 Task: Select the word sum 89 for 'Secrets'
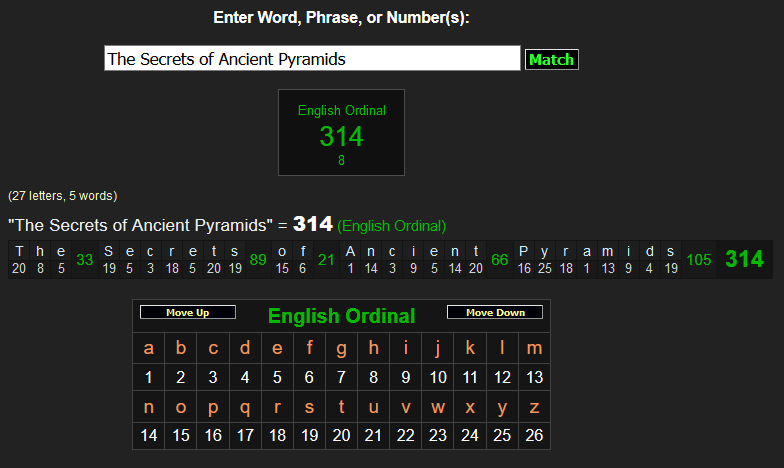pos(258,260)
